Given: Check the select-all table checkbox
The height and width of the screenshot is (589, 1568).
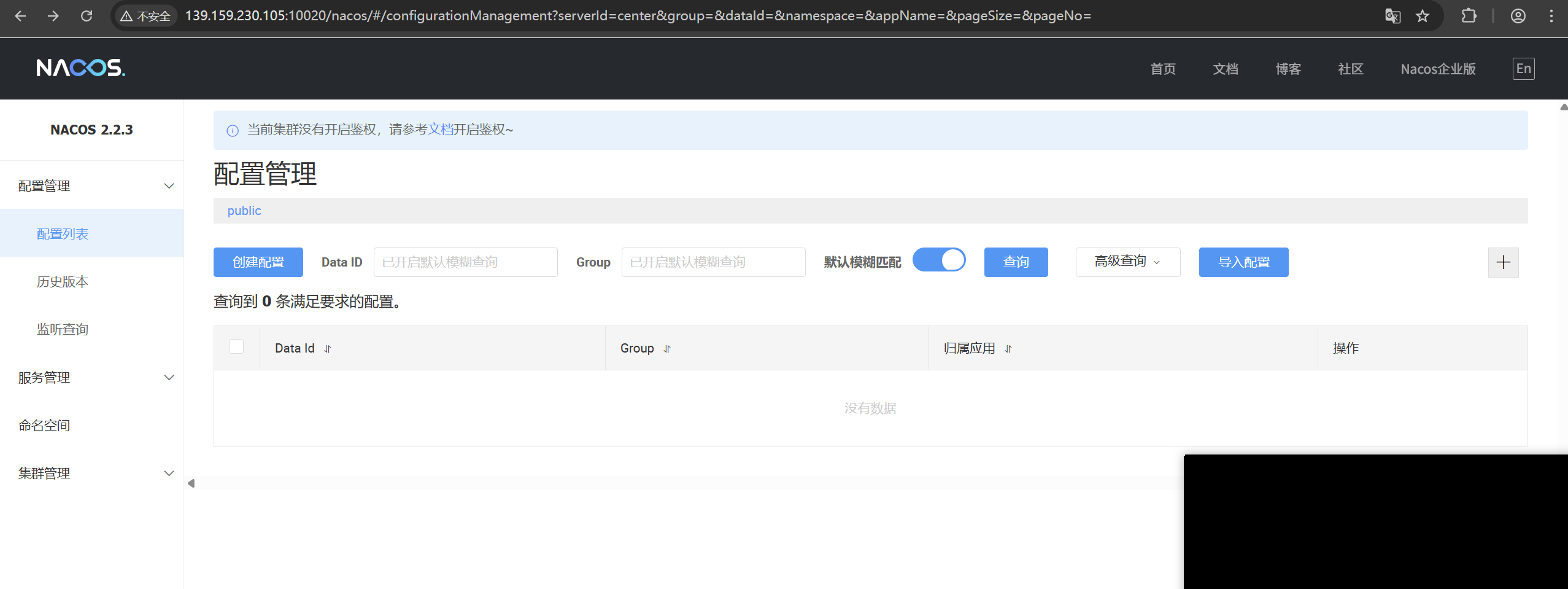Looking at the screenshot, I should pyautogui.click(x=236, y=347).
